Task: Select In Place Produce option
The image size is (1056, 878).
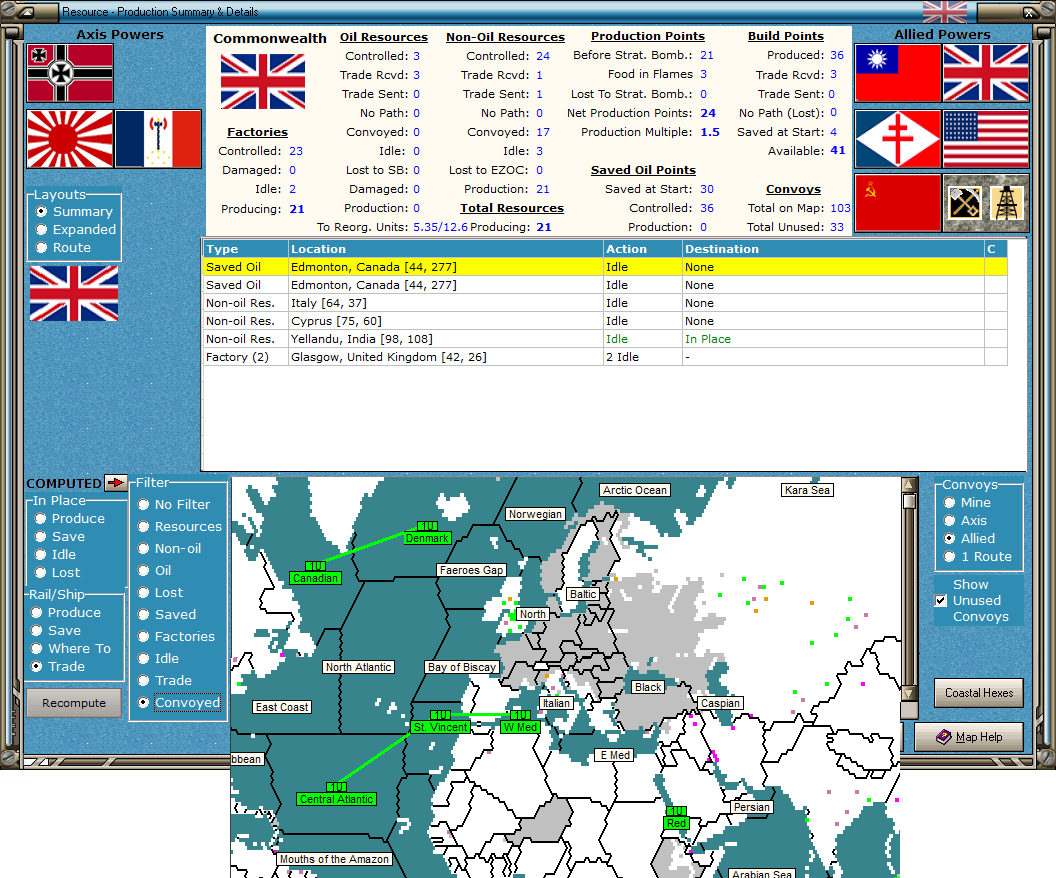Action: (70, 518)
